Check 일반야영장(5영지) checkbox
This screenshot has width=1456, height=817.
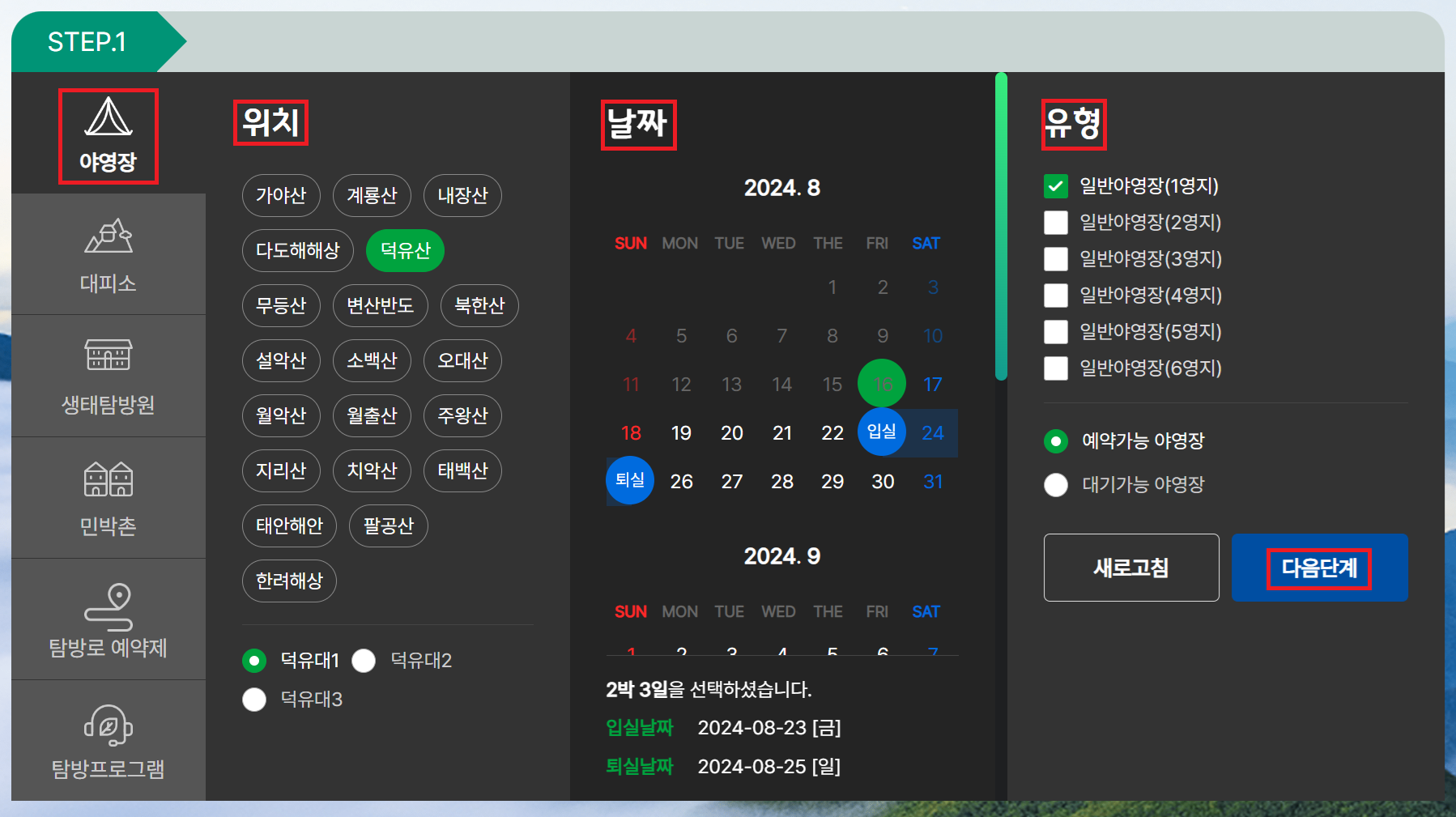tap(1056, 332)
